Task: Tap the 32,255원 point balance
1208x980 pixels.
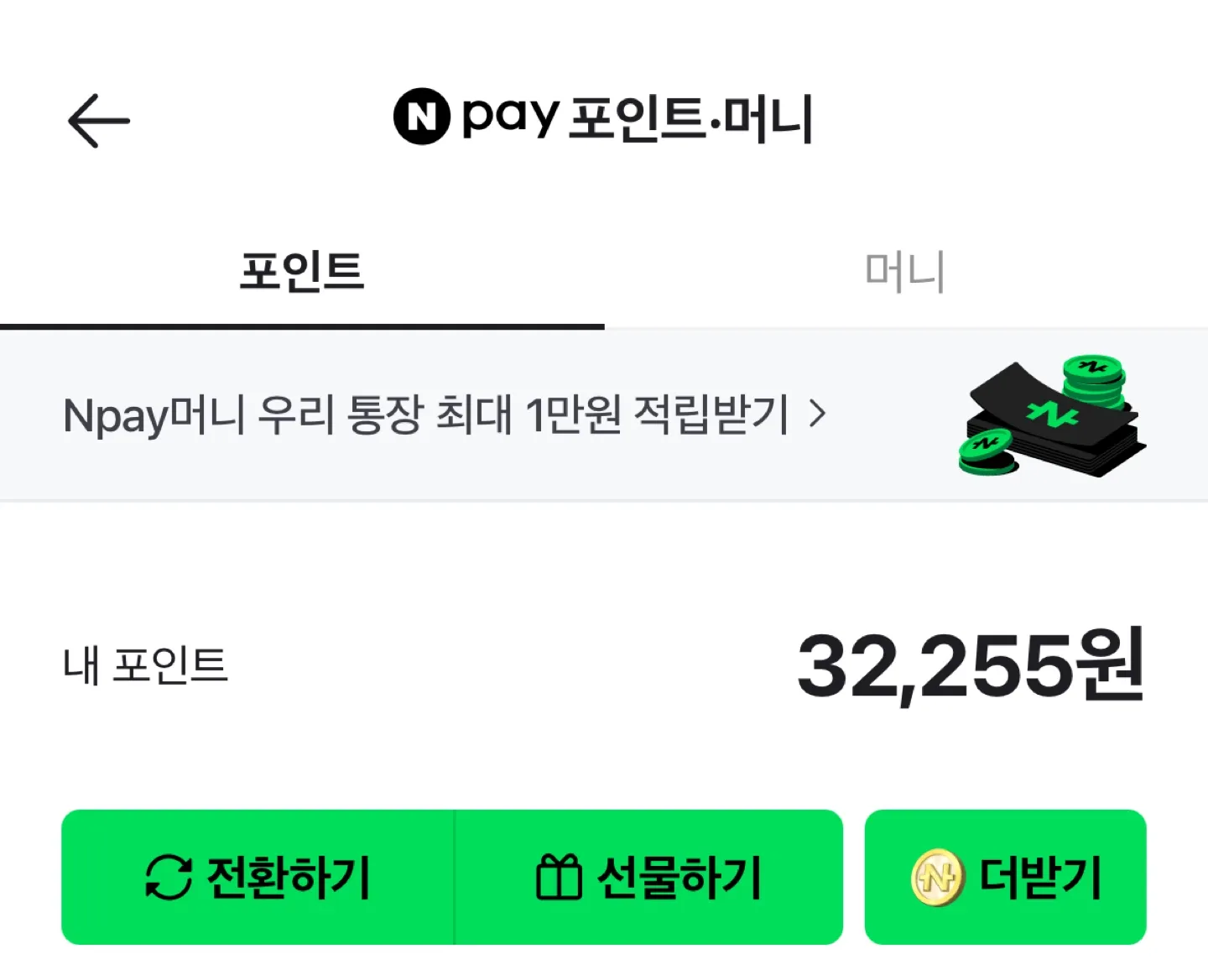Action: click(x=971, y=666)
